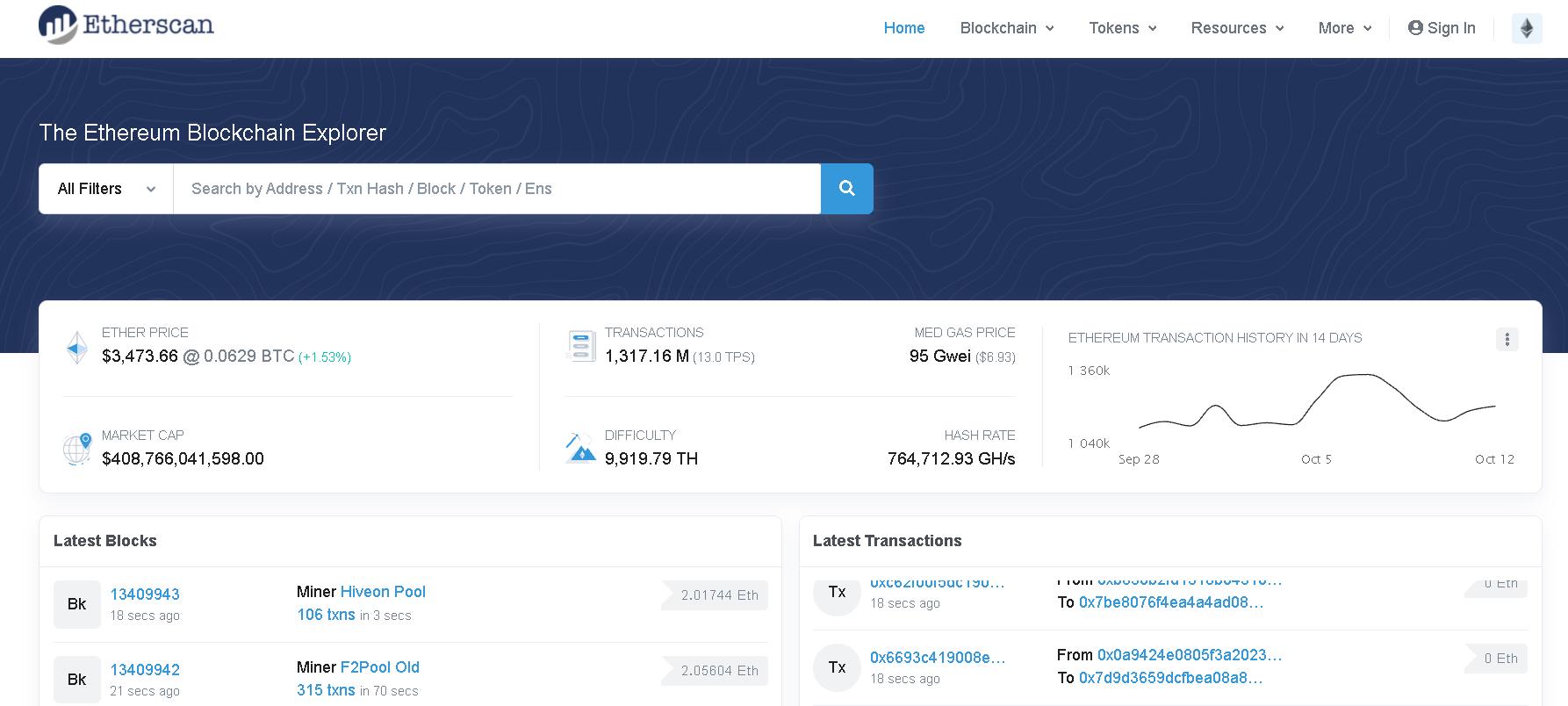Click the Latest Transactions heading
The height and width of the screenshot is (706, 1568).
pos(887,541)
